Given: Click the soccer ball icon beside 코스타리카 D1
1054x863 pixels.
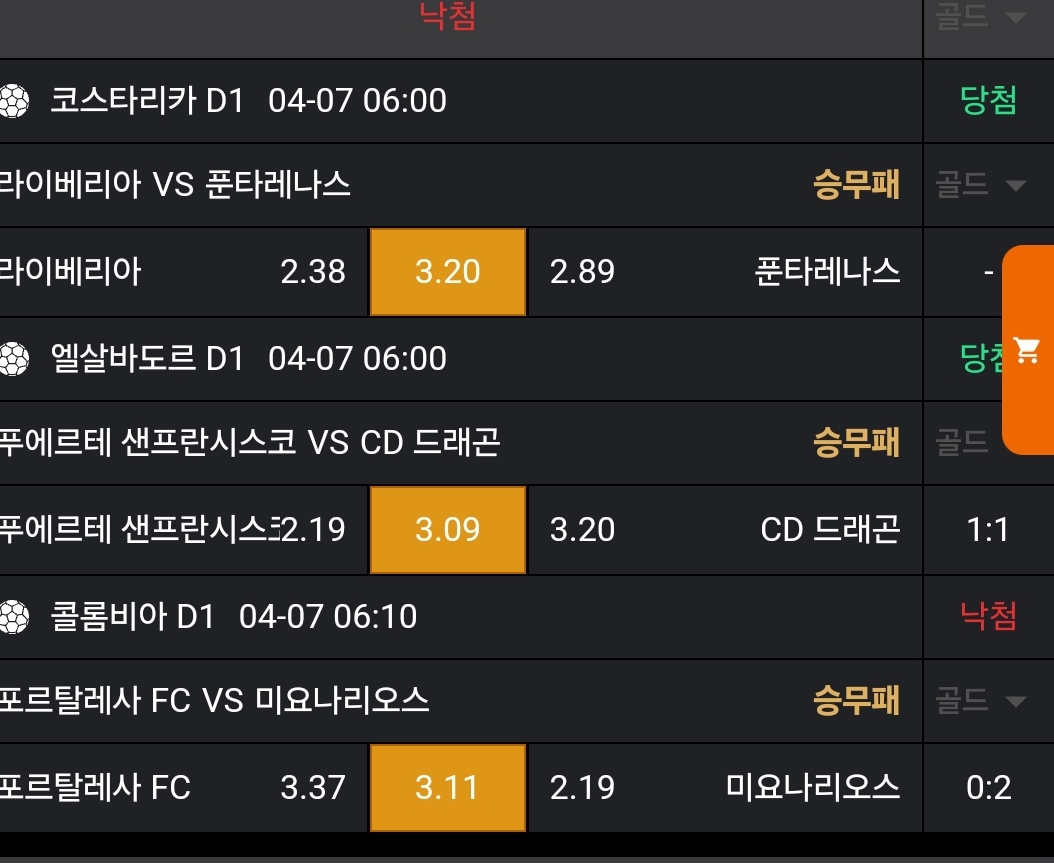Looking at the screenshot, I should coord(13,101).
